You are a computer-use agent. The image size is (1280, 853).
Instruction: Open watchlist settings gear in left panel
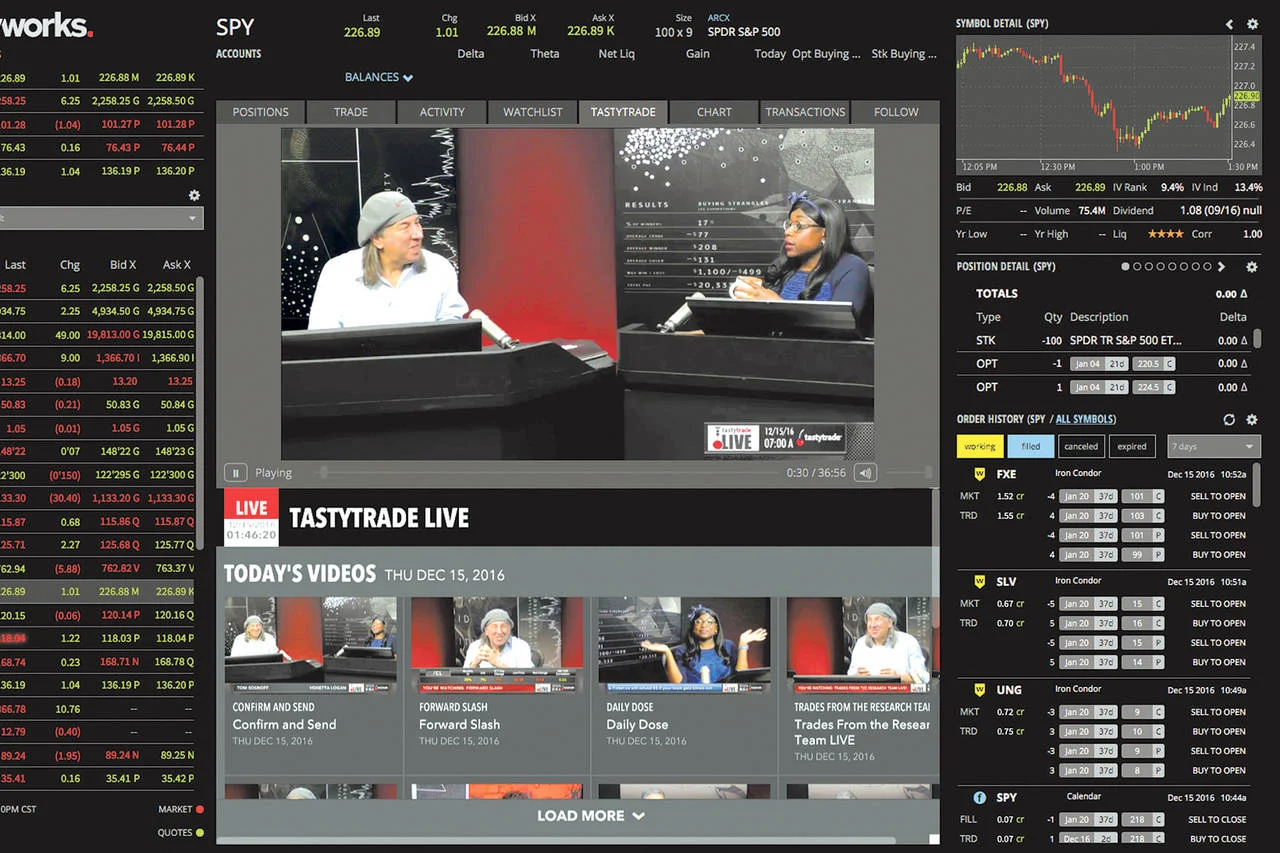pos(194,195)
